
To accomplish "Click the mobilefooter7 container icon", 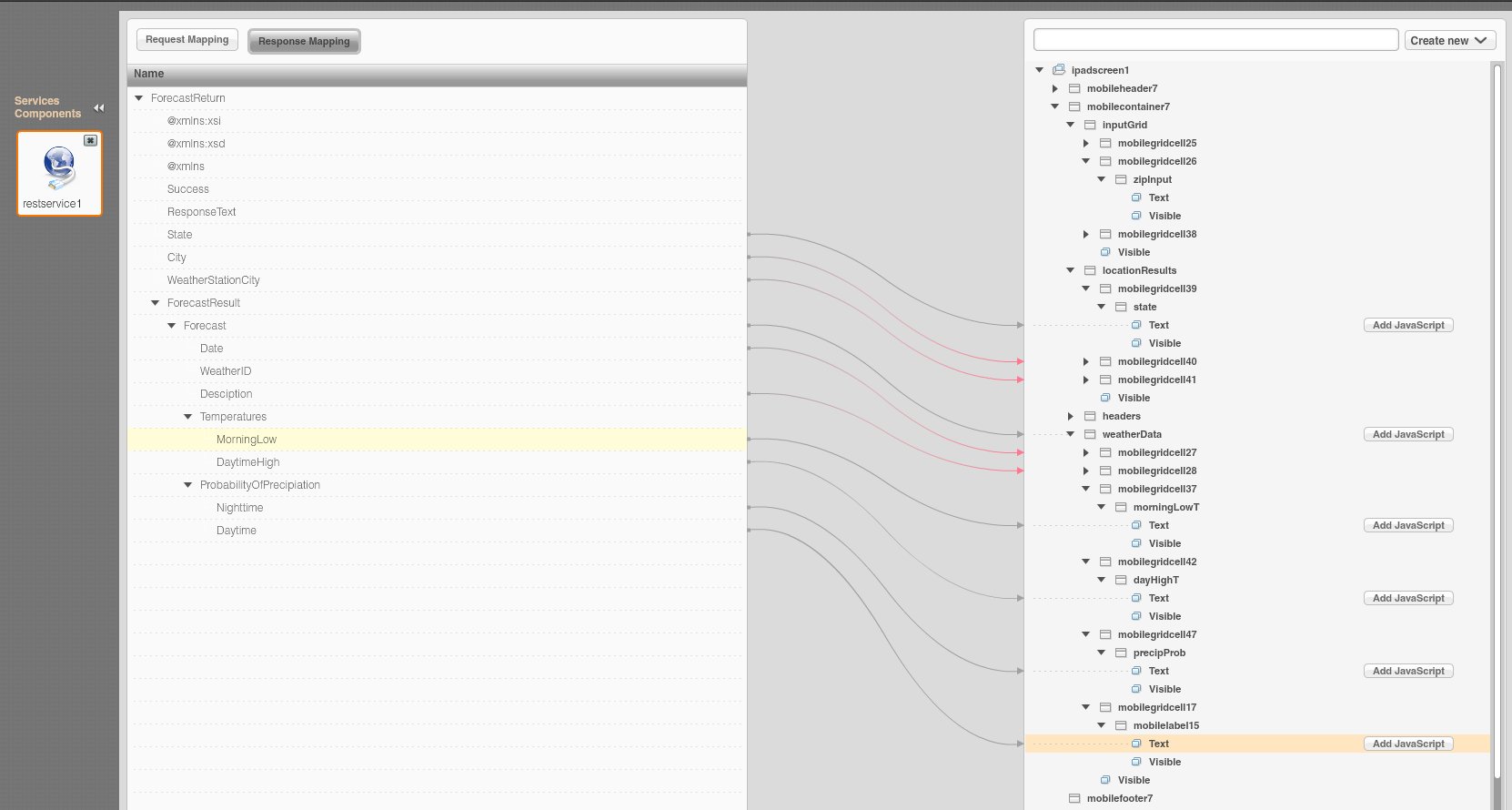I will 1074,798.
